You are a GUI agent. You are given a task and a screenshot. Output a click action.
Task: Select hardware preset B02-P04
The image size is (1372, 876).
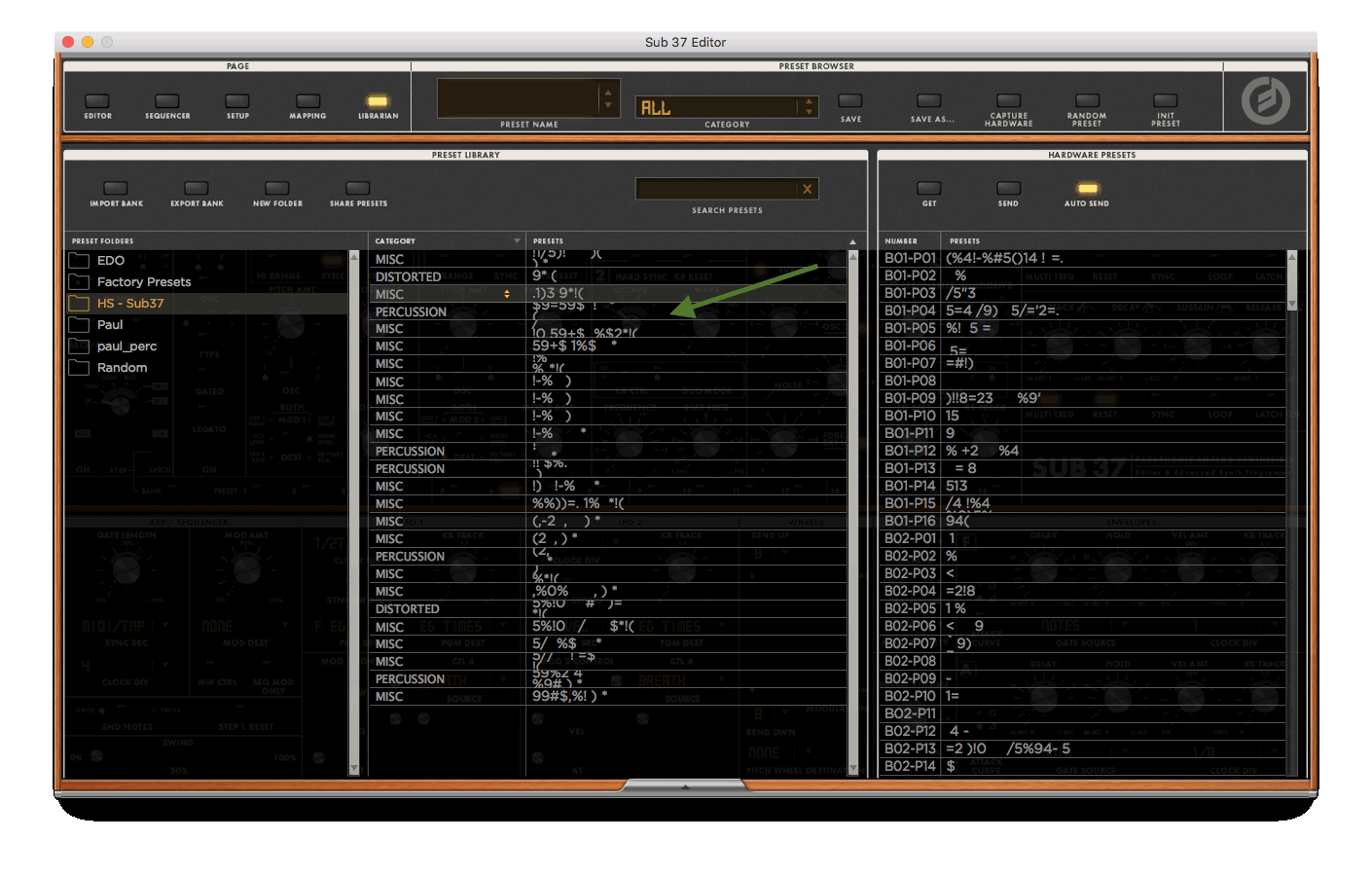click(1082, 591)
